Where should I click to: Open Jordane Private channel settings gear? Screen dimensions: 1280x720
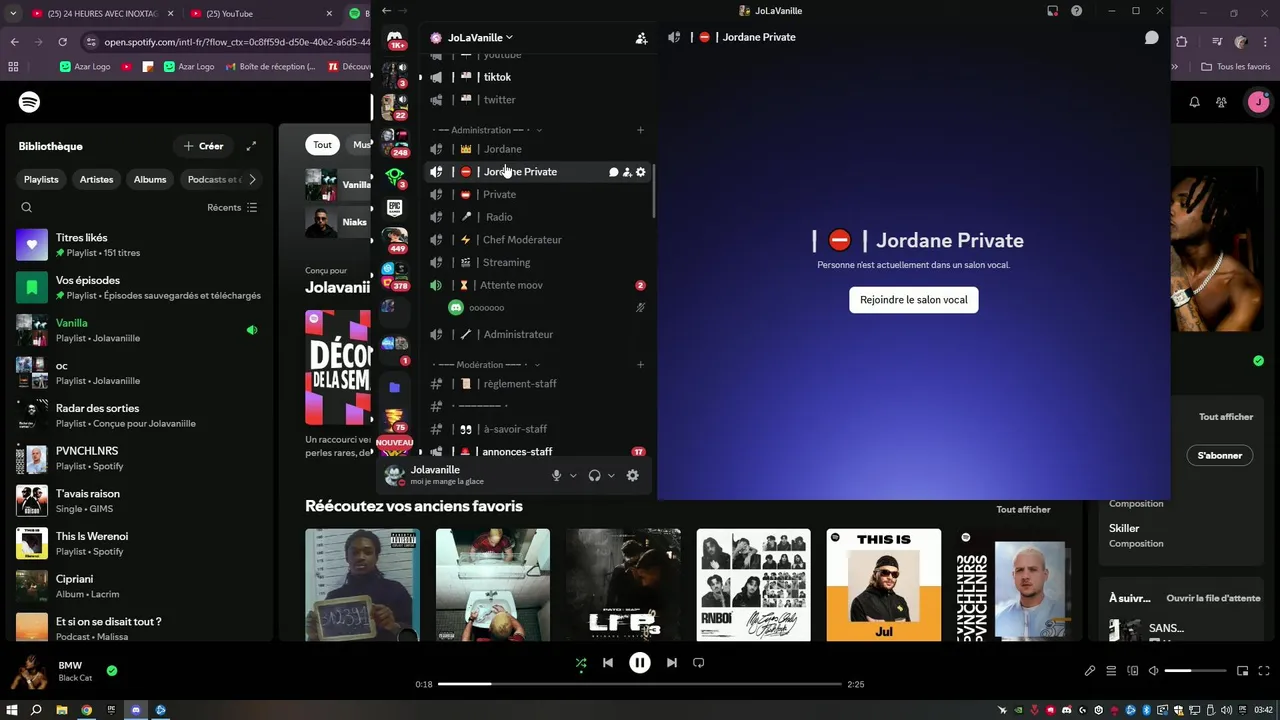click(x=641, y=172)
